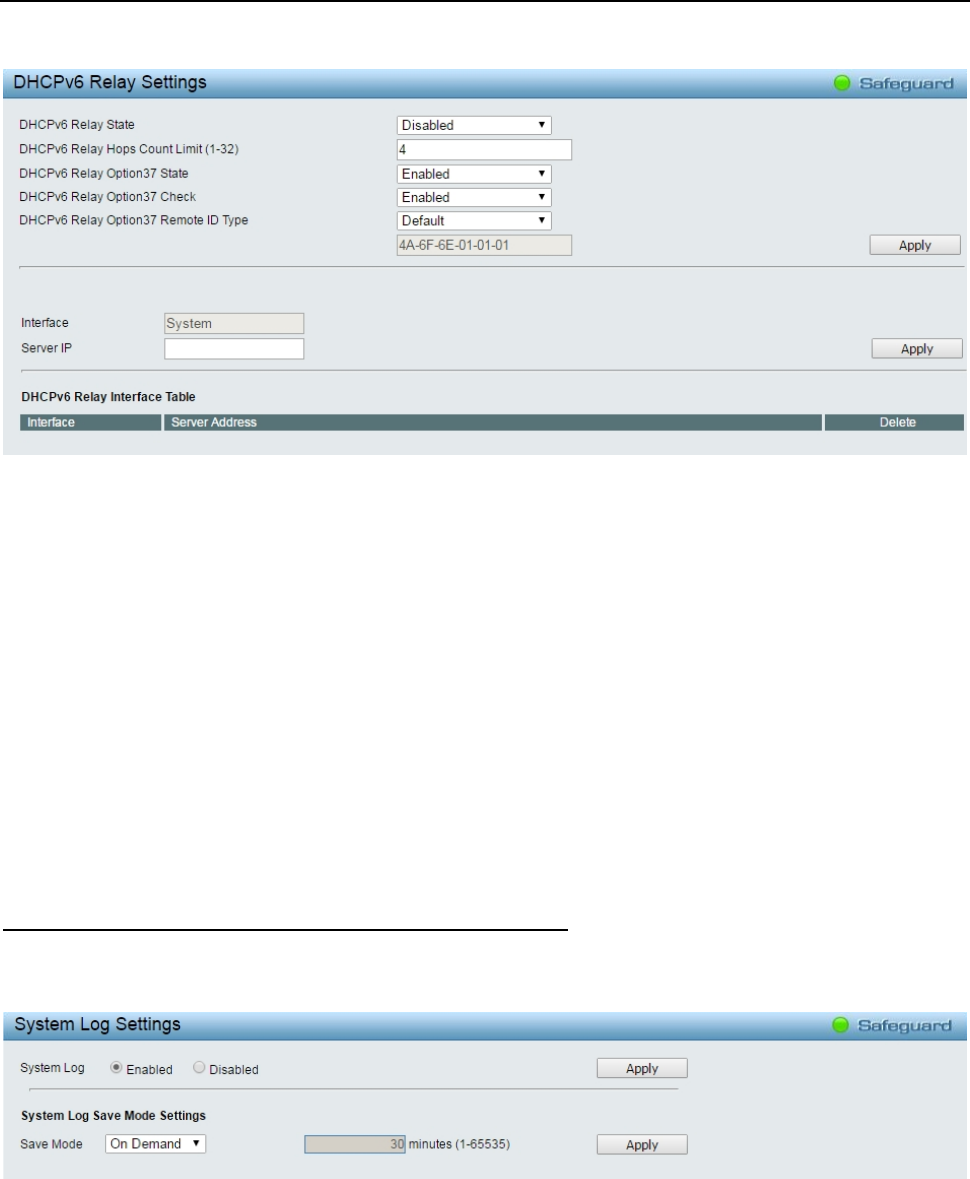Click the System Log Save Mode Settings heading

[x=114, y=1116]
